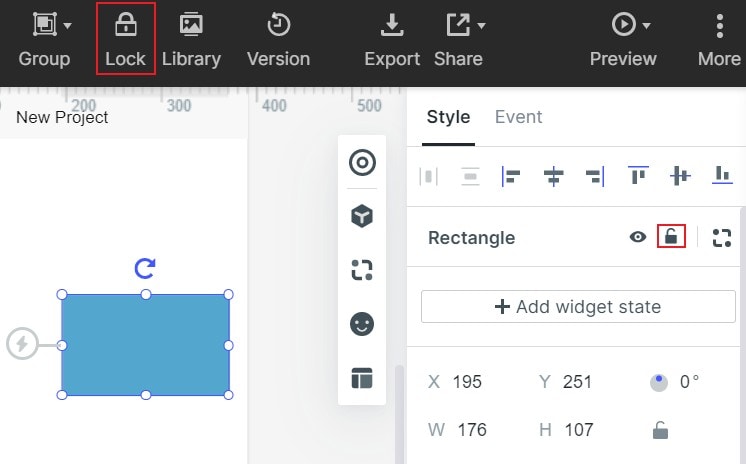Open the 3D cube components icon
746x464 pixels.
click(362, 217)
